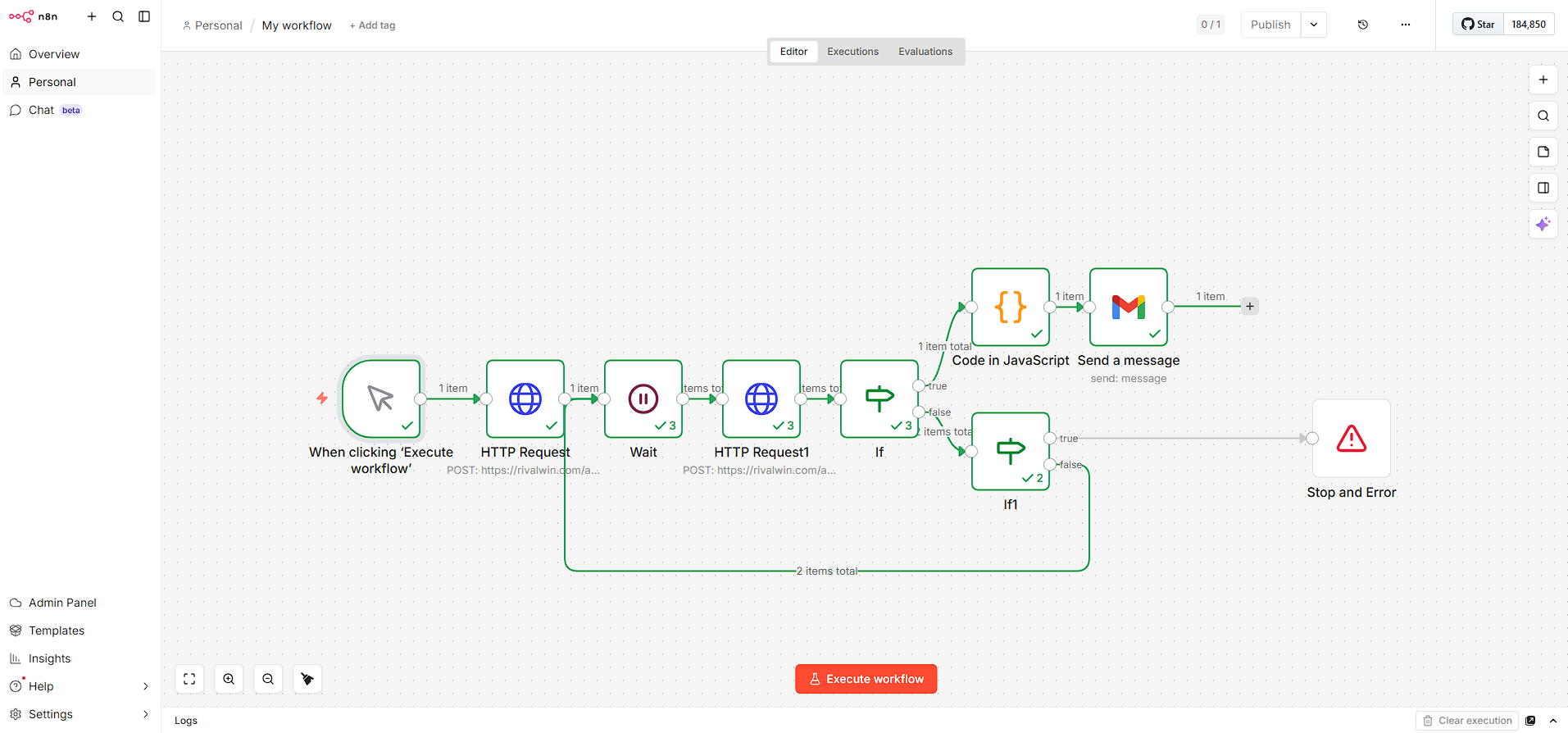Toggle the side panel on right toolbar
The height and width of the screenshot is (733, 1568).
(1543, 188)
